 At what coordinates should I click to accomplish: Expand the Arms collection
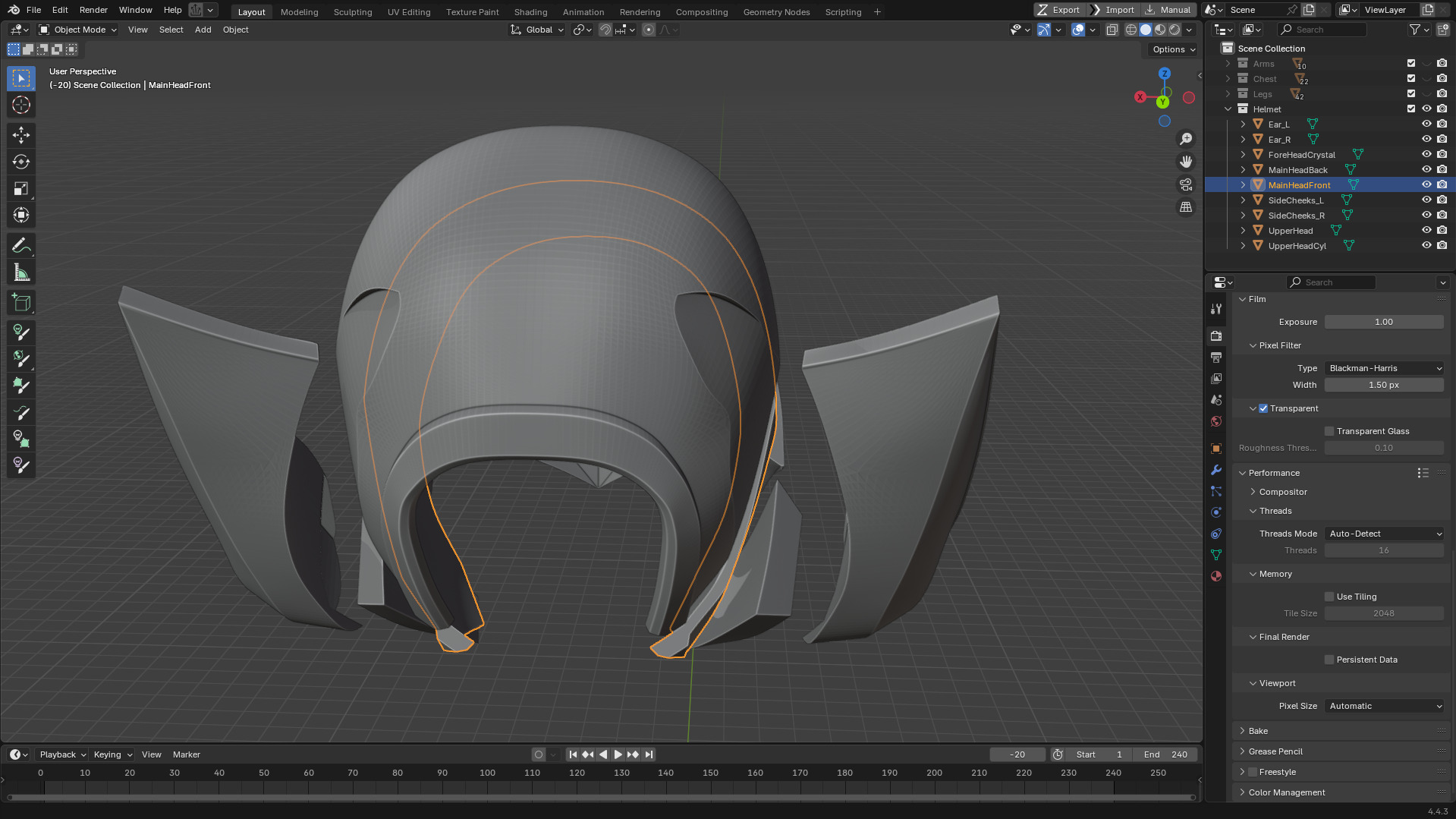click(x=1228, y=64)
